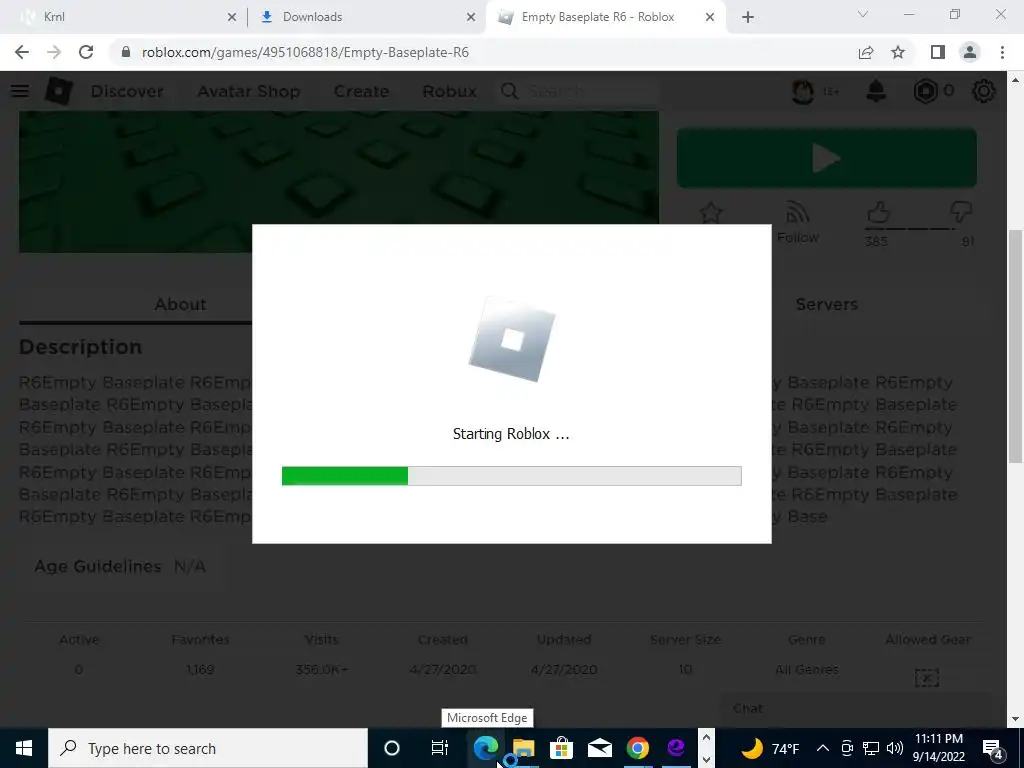Open the 74°F weather widget
1024x768 pixels.
pyautogui.click(x=771, y=748)
